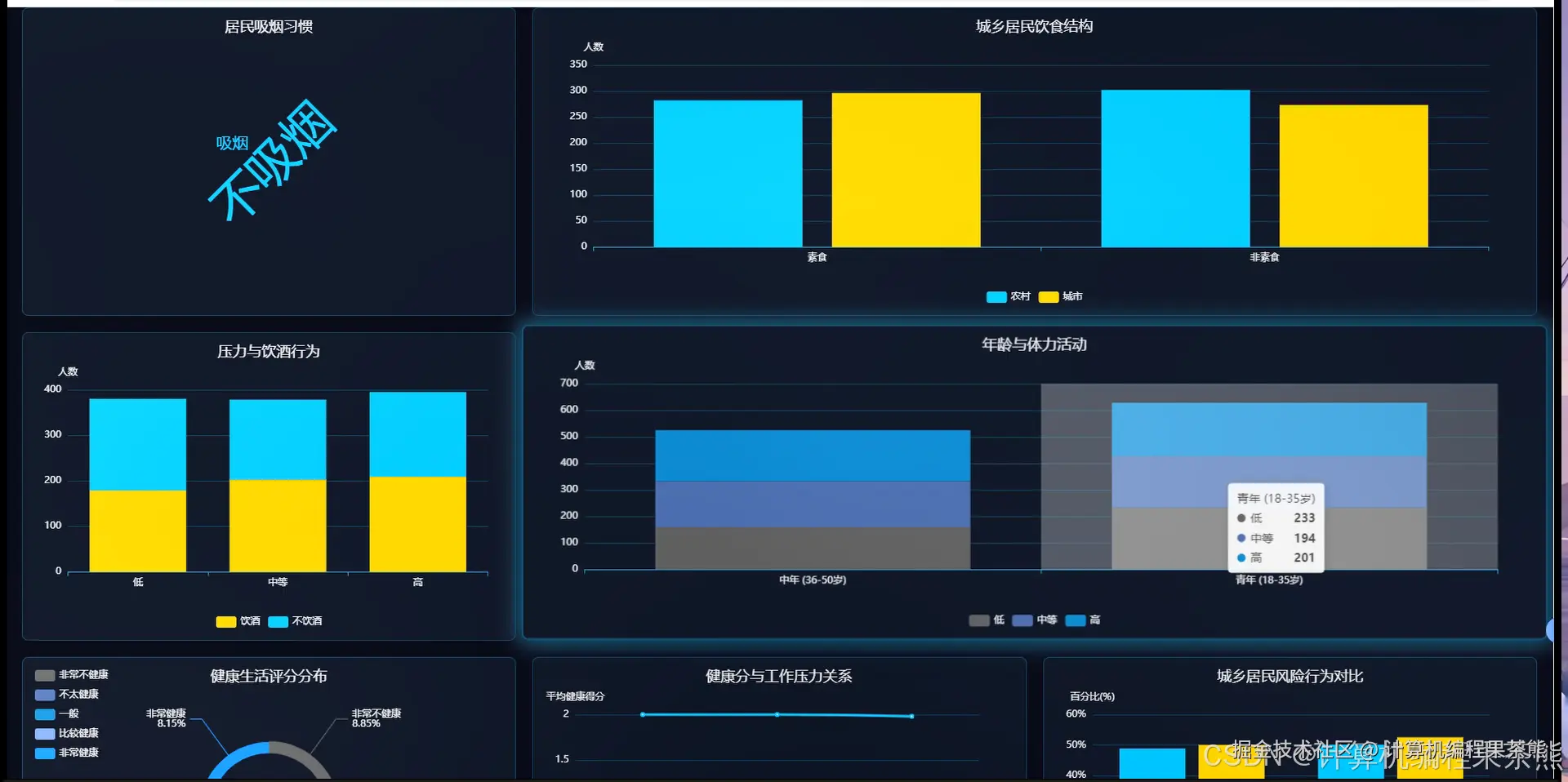Screen dimensions: 1568x782
Task: Click the 城乡居民风险行为对比 chart title
Action: point(1290,676)
